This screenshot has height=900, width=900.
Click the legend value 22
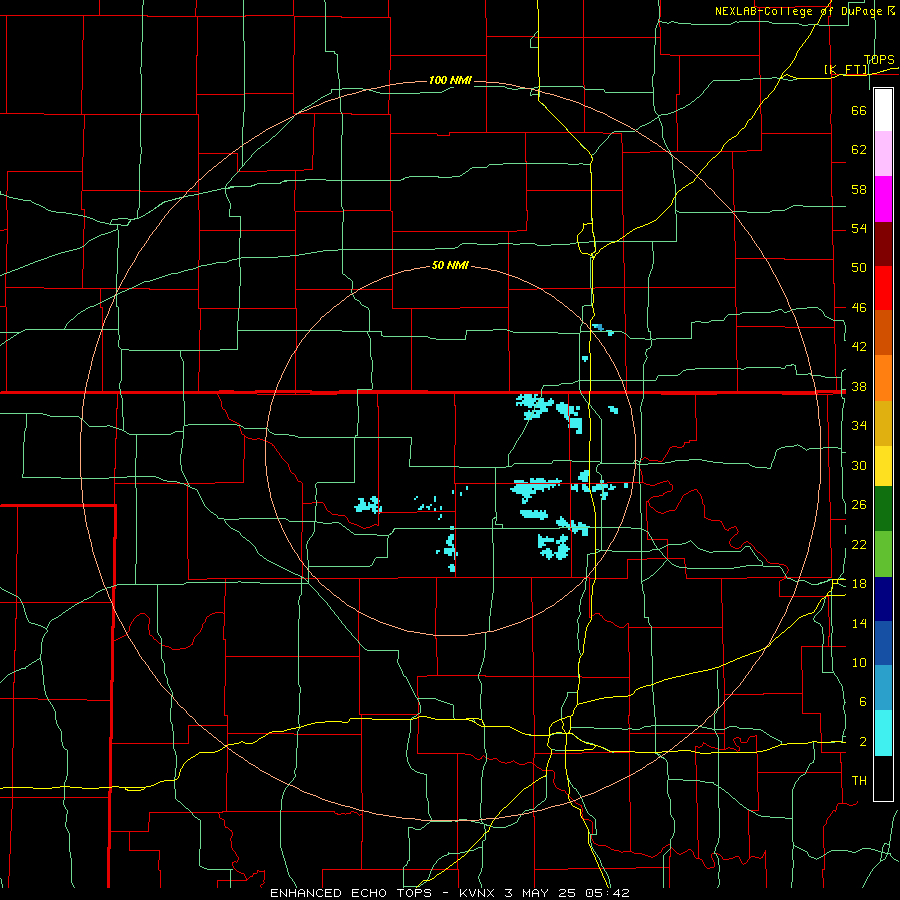pyautogui.click(x=859, y=544)
